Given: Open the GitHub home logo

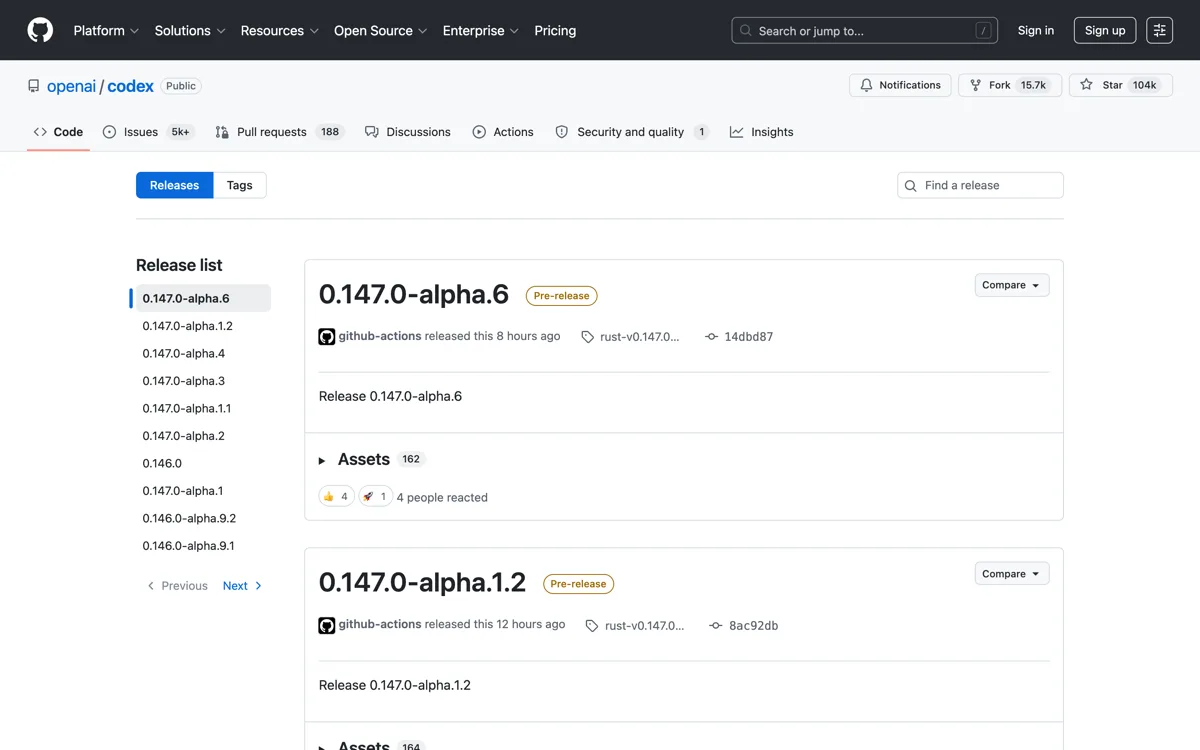Looking at the screenshot, I should coord(40,30).
